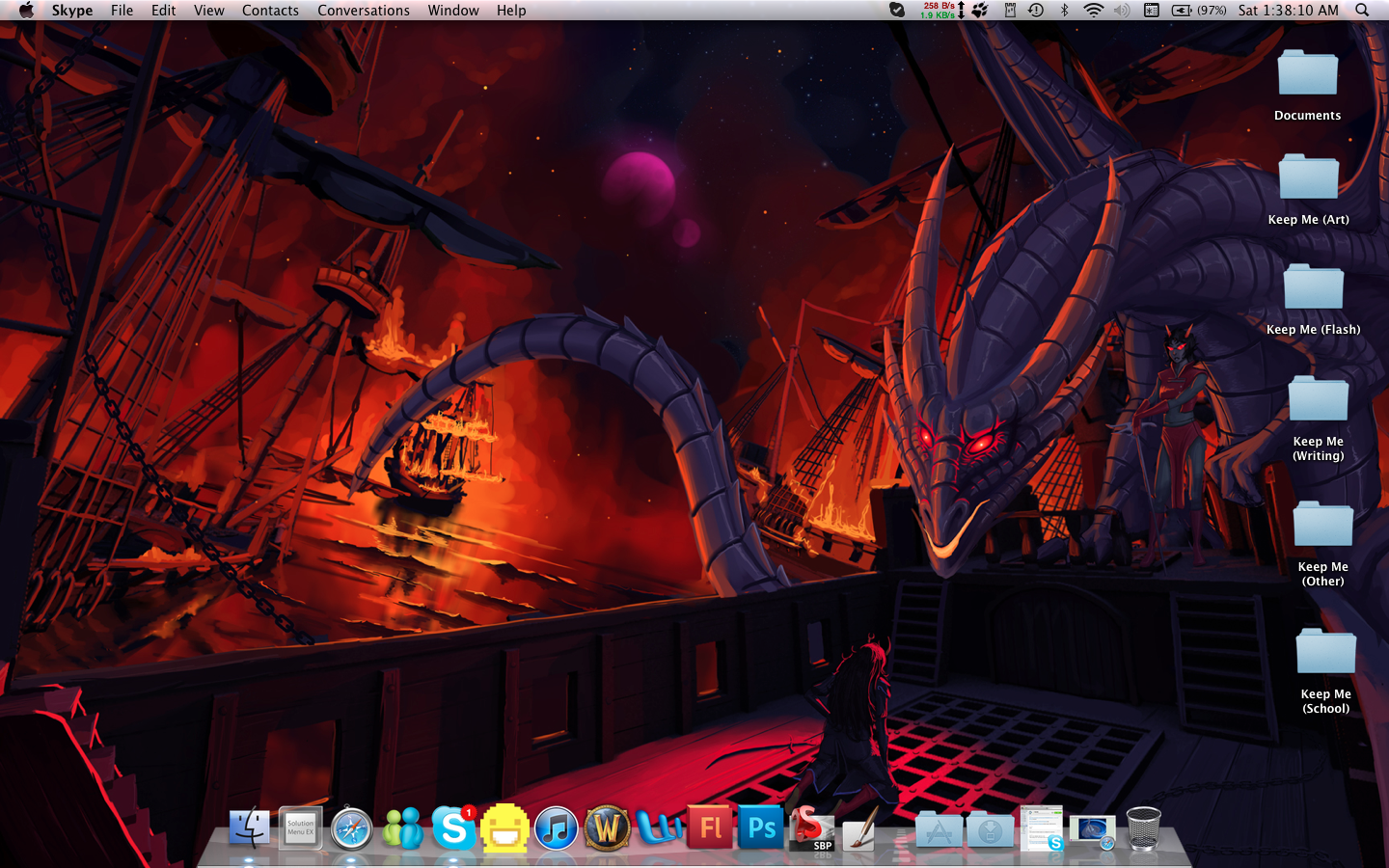Restore minimized Safari window thumbnail in Dock
This screenshot has height=868, width=1389.
[1093, 832]
